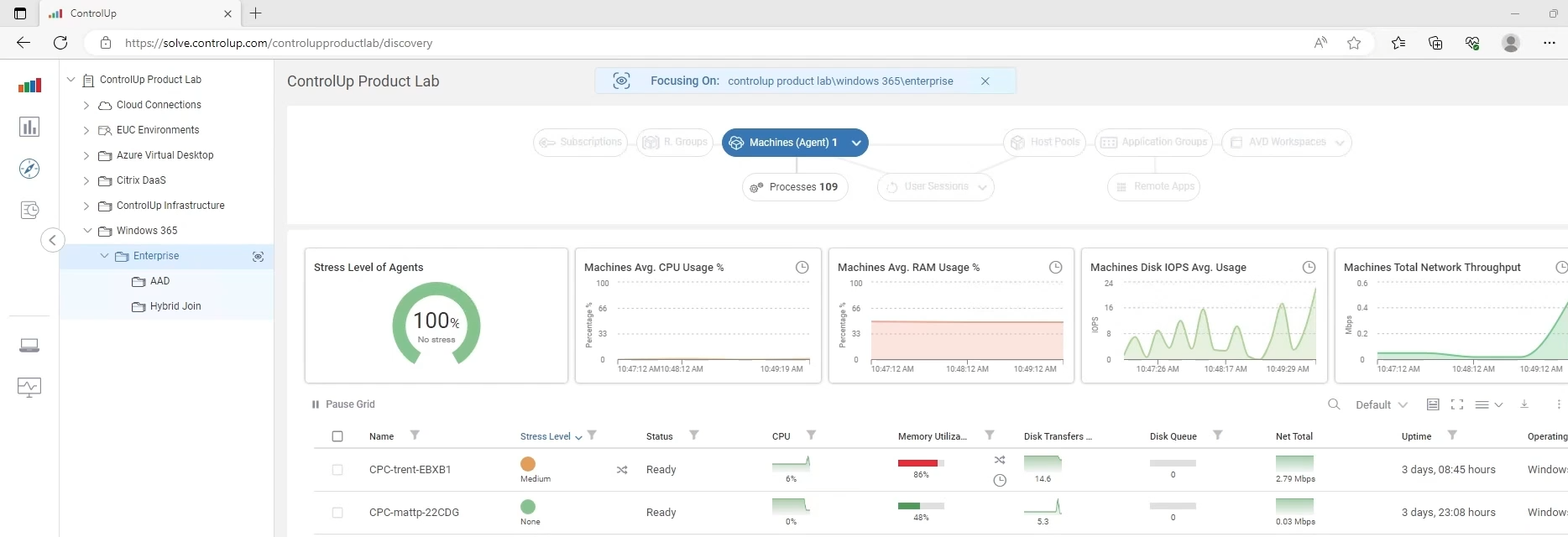Screen dimensions: 1568x537
Task: Open the grid vertical ellipsis menu
Action: point(1559,404)
